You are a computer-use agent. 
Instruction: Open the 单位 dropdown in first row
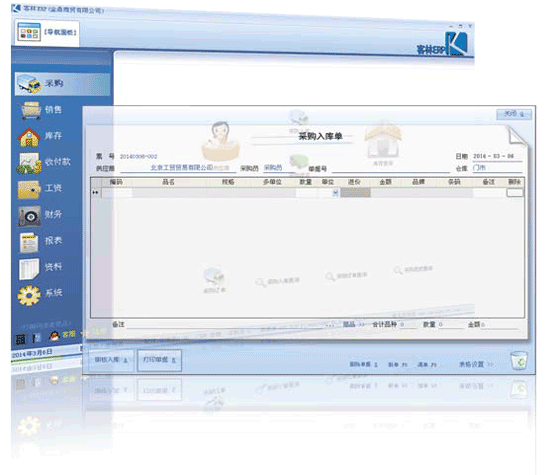click(335, 193)
